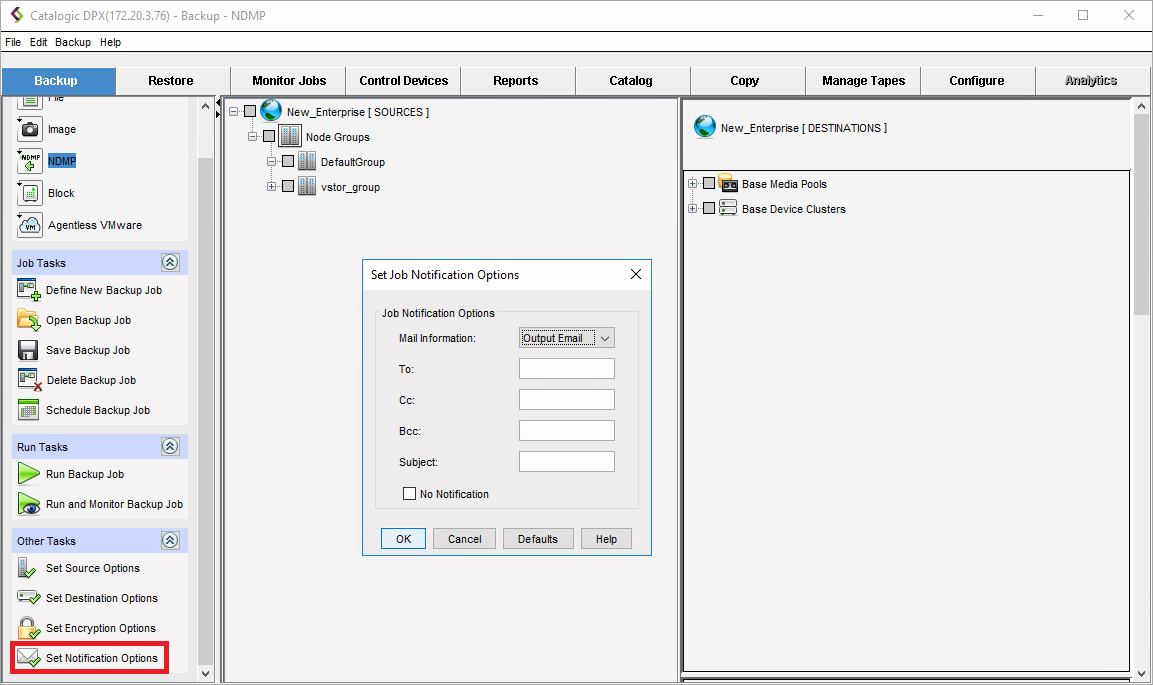
Task: Check the DefaultGroup node checkbox
Action: pos(288,162)
